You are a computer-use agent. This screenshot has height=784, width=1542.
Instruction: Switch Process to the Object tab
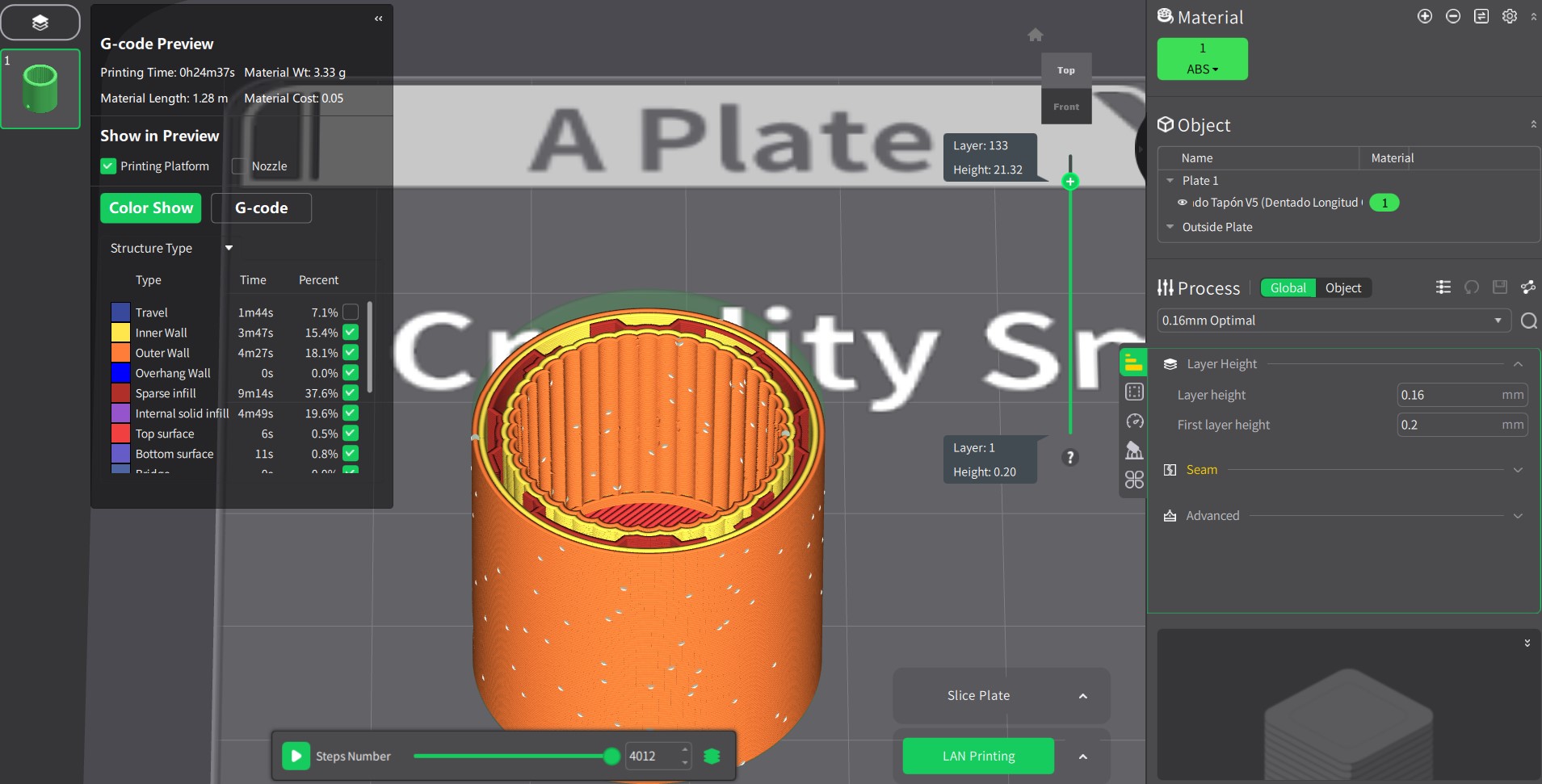1343,288
